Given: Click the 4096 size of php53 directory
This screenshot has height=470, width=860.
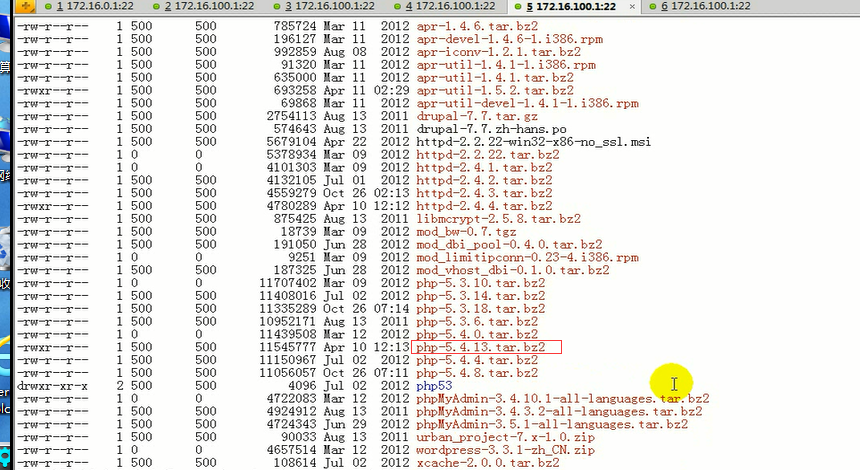Looking at the screenshot, I should coord(302,386).
